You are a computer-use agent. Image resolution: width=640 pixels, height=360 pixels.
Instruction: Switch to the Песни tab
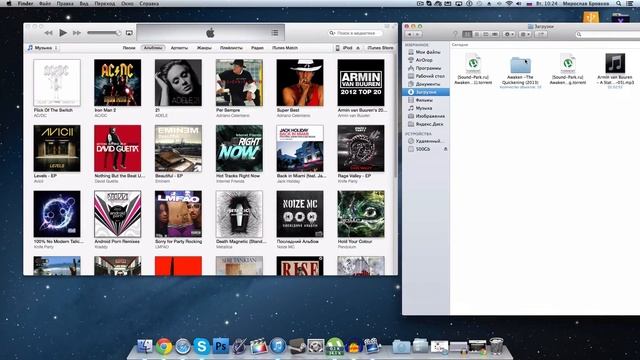pyautogui.click(x=129, y=48)
